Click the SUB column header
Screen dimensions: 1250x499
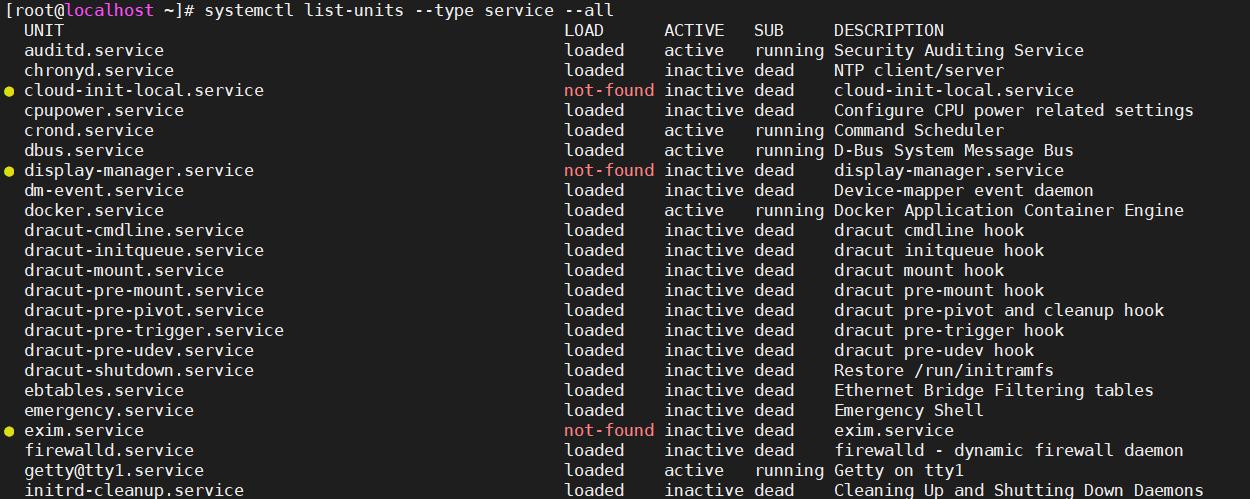click(x=769, y=30)
